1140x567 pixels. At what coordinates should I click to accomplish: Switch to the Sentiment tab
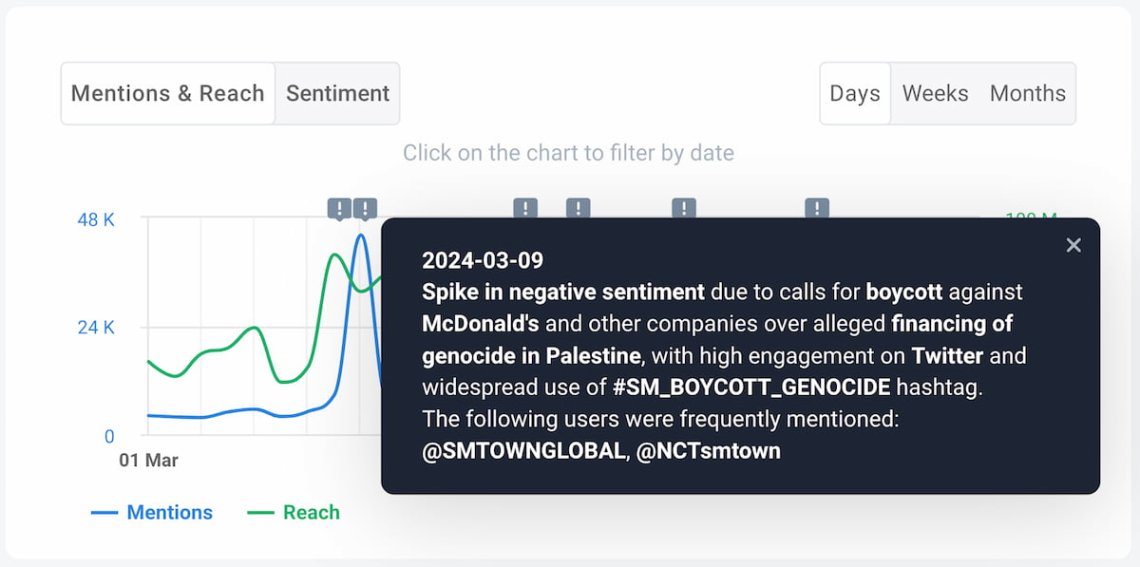pos(337,94)
